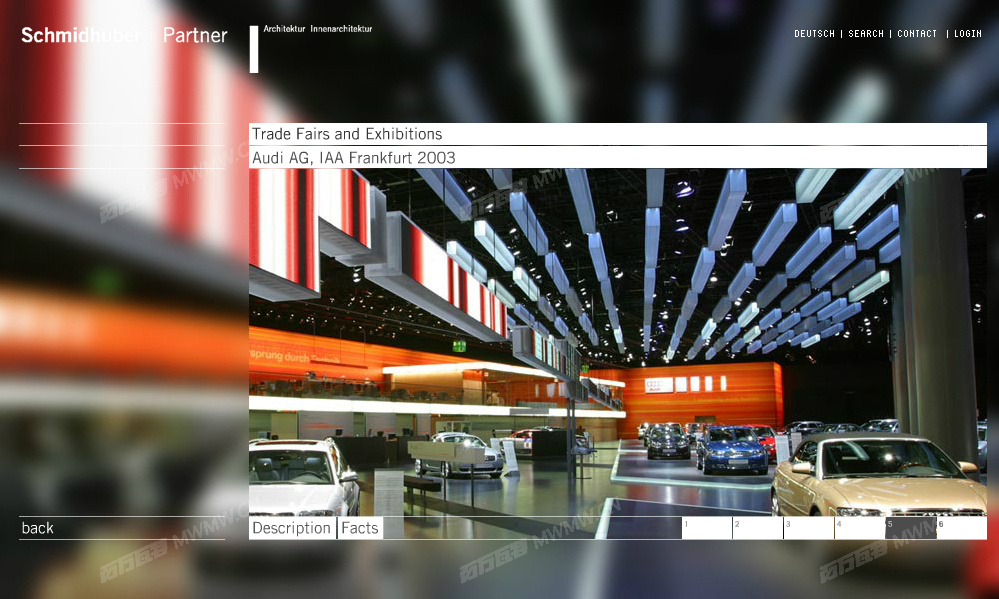Click the Architektur Innenarchitektur tagline
999x599 pixels.
click(x=318, y=29)
